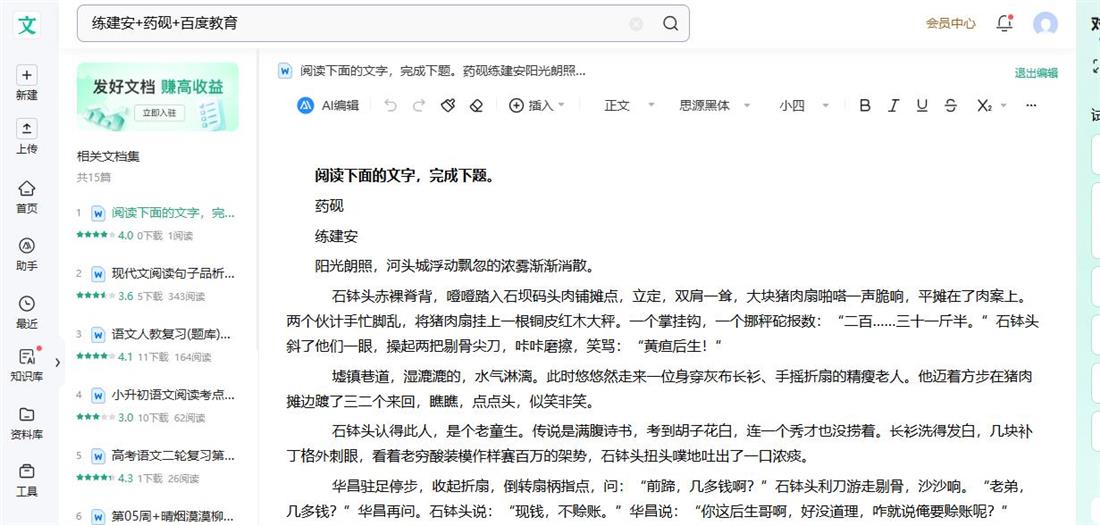Open the notifications bell
1100x525 pixels.
coord(1004,23)
